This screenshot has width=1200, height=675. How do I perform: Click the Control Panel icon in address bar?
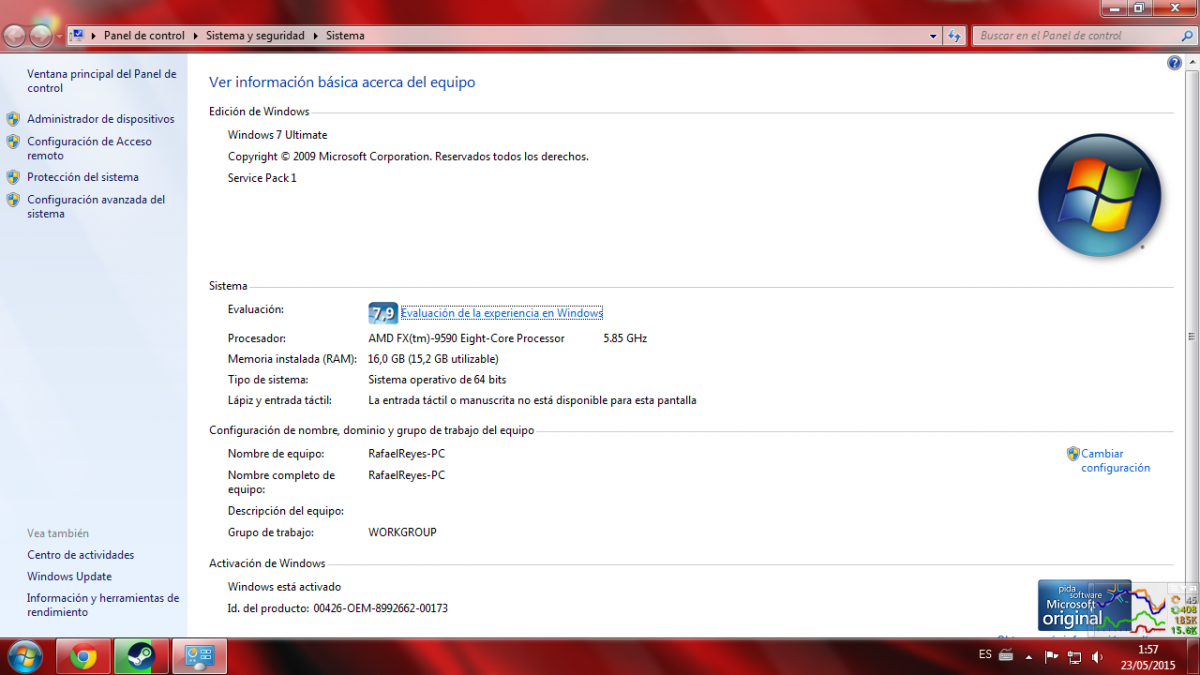pyautogui.click(x=77, y=35)
